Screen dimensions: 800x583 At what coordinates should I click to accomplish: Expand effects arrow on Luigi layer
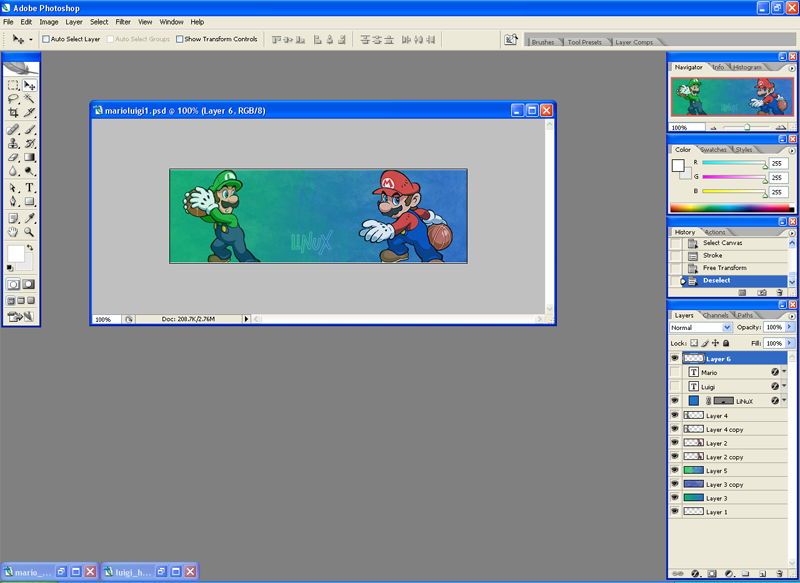pos(785,386)
